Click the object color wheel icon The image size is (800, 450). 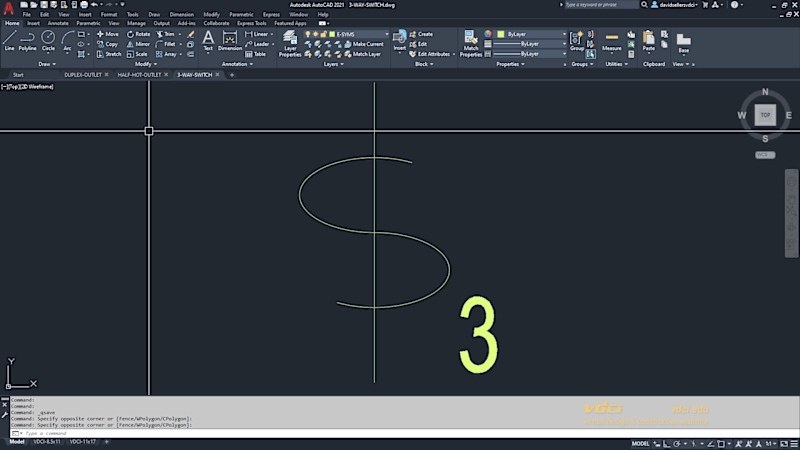(488, 34)
